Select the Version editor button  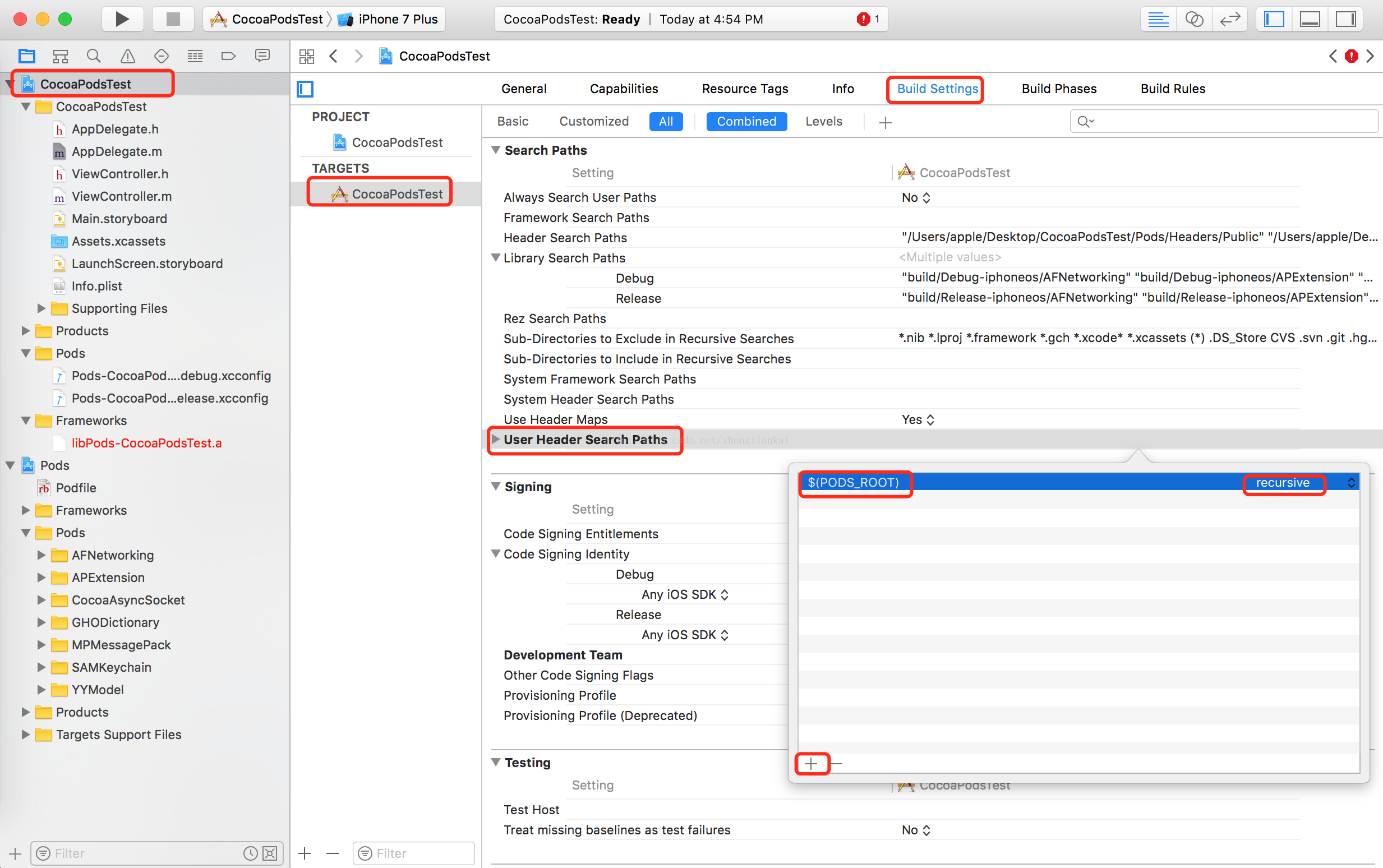point(1230,19)
